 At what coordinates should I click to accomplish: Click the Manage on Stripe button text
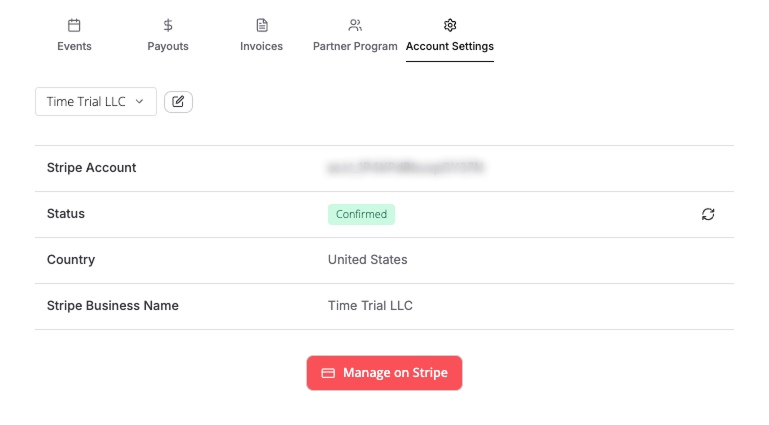coord(395,373)
